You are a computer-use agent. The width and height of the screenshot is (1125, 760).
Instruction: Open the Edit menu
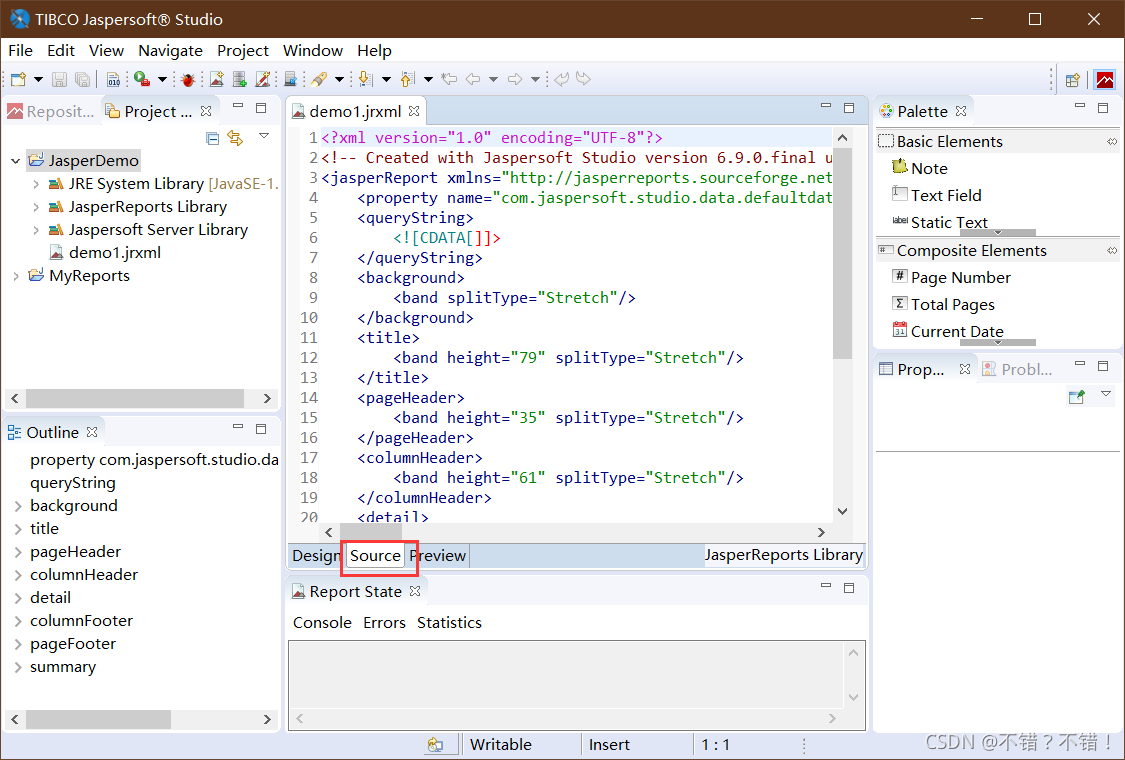[61, 51]
